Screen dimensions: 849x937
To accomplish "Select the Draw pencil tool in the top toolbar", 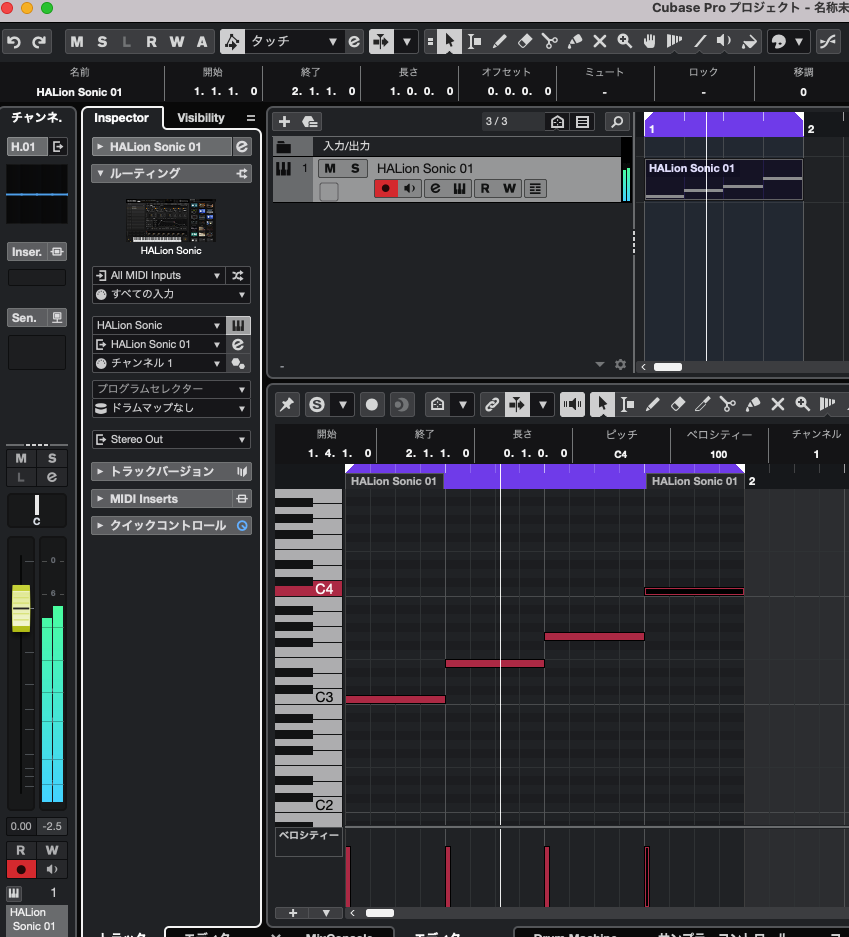I will [499, 41].
